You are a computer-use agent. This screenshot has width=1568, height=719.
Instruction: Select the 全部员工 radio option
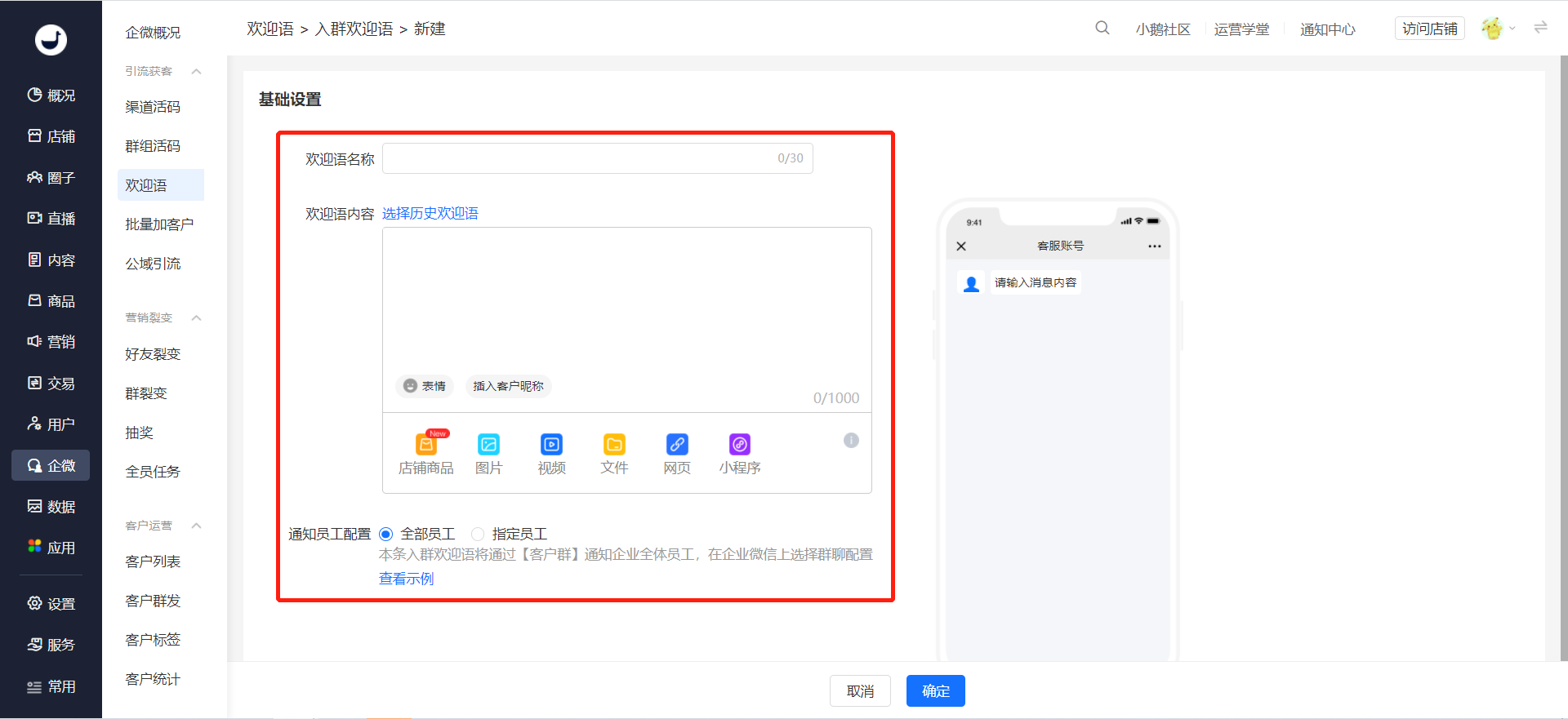pos(386,534)
